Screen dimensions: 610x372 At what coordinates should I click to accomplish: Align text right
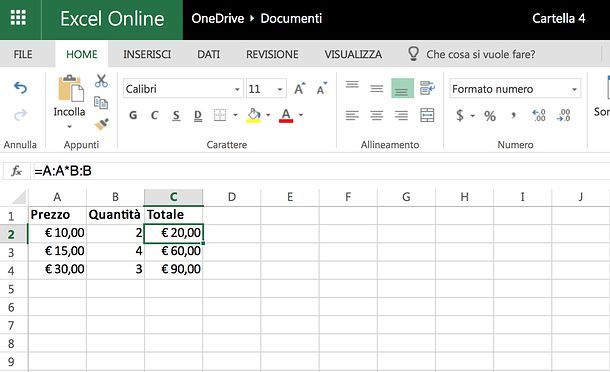(401, 115)
